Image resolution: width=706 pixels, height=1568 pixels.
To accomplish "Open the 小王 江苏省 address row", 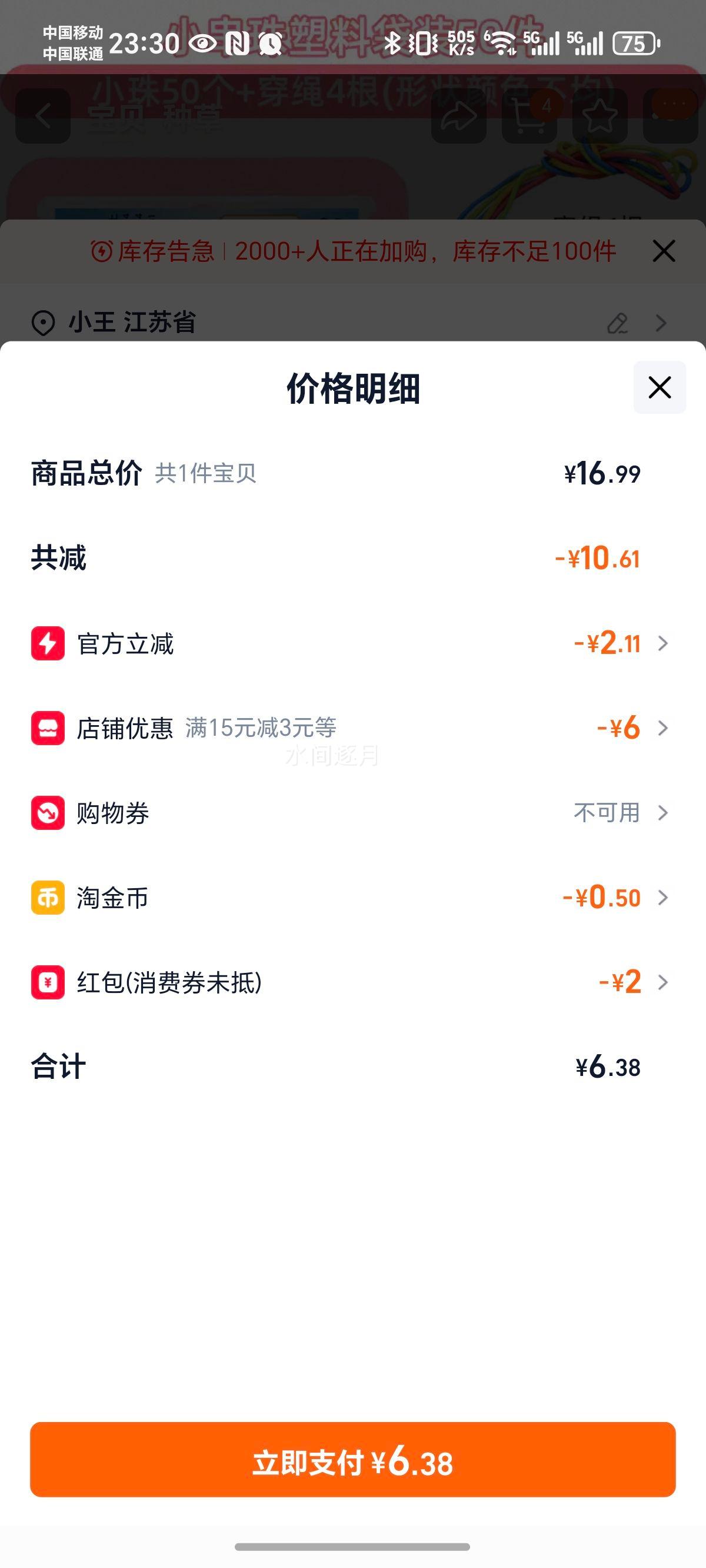I will pos(132,323).
